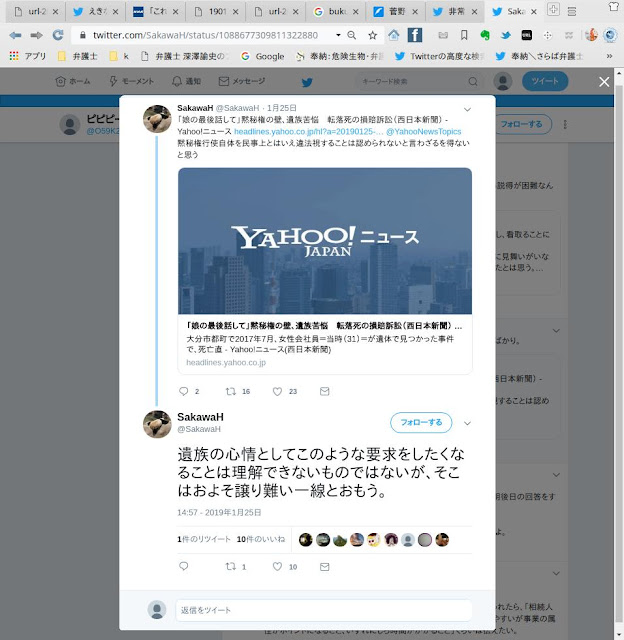
Task: Open the bookmark ribbon extension icon
Action: point(464,36)
